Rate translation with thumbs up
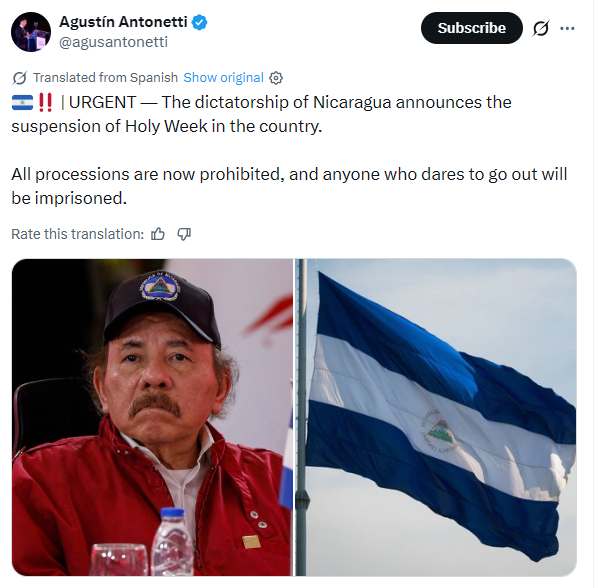 tap(158, 234)
